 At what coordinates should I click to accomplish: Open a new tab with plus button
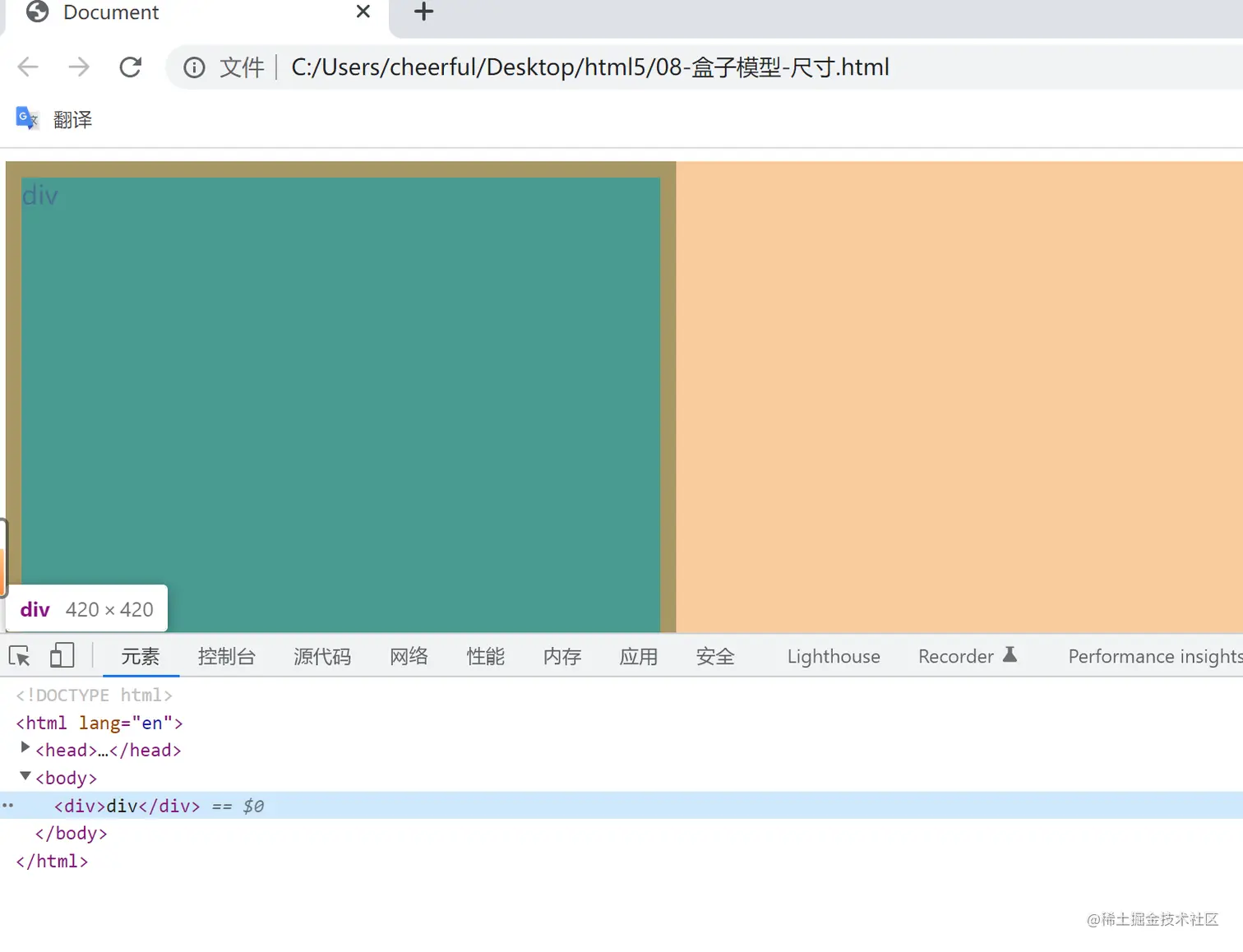[x=423, y=12]
